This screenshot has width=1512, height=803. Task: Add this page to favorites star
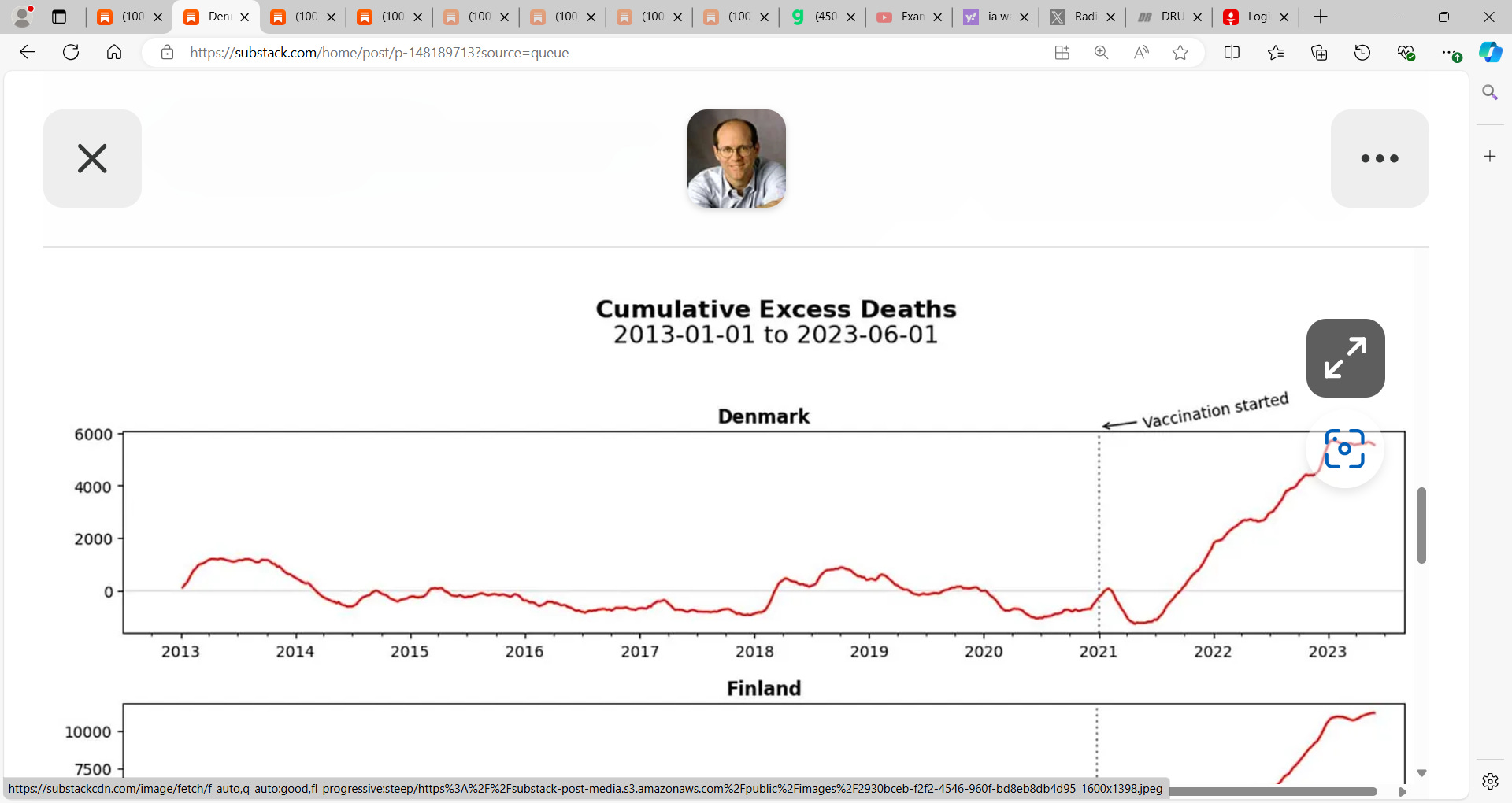1180,53
